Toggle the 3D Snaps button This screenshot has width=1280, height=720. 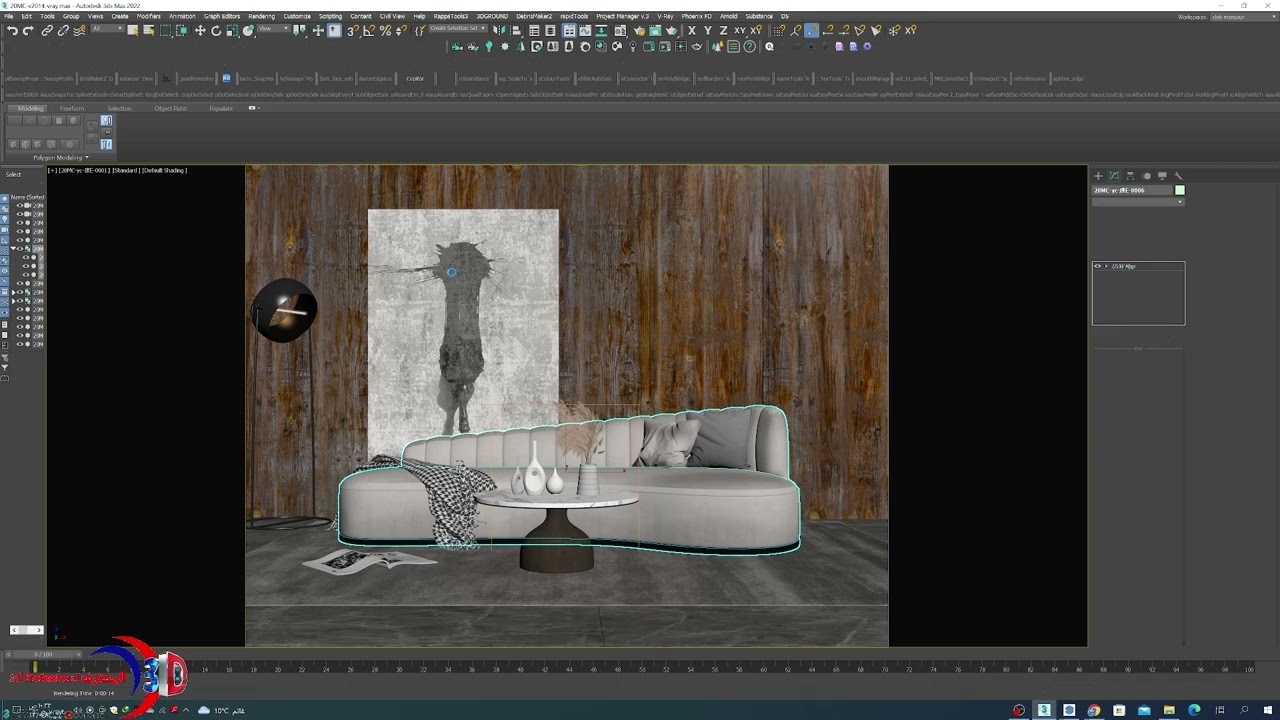pyautogui.click(x=352, y=30)
